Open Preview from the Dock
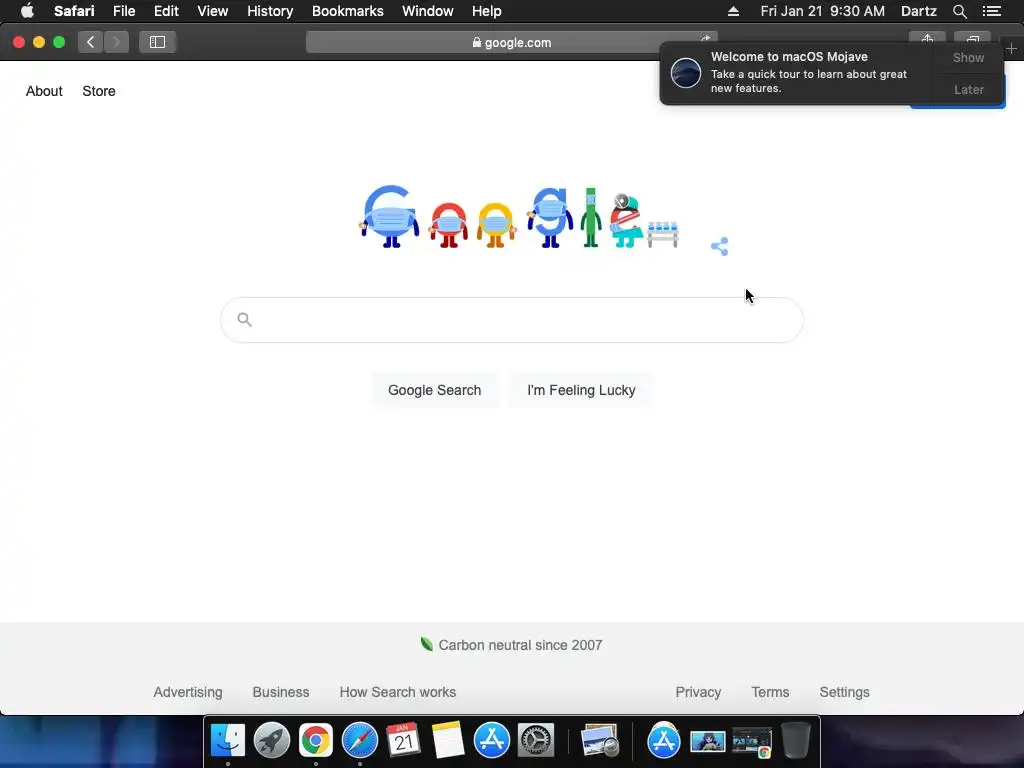Viewport: 1024px width, 768px height. [x=600, y=740]
